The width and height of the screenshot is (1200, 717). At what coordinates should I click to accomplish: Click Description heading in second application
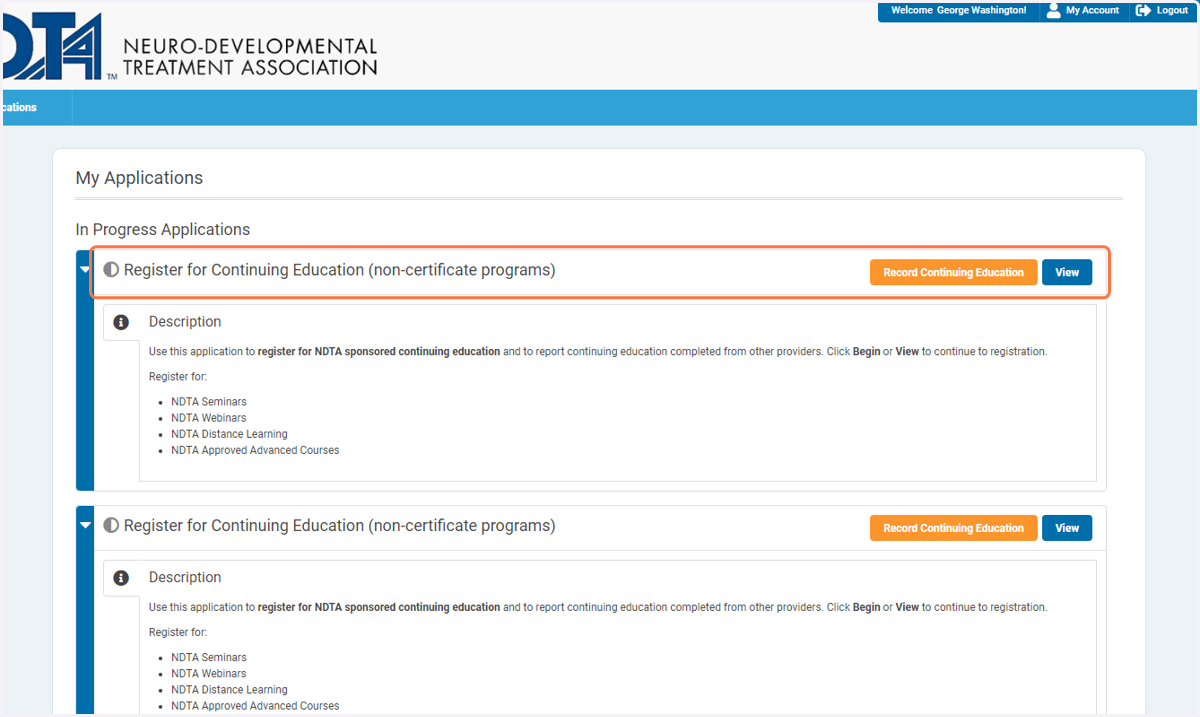(185, 578)
